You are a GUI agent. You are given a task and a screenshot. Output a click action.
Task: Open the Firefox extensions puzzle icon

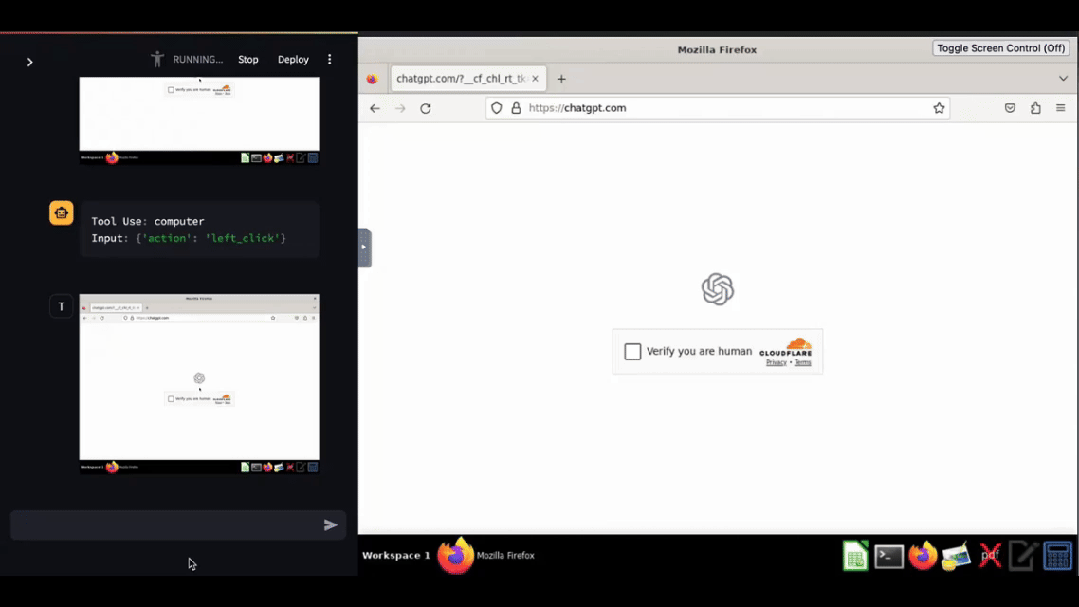tap(1035, 108)
